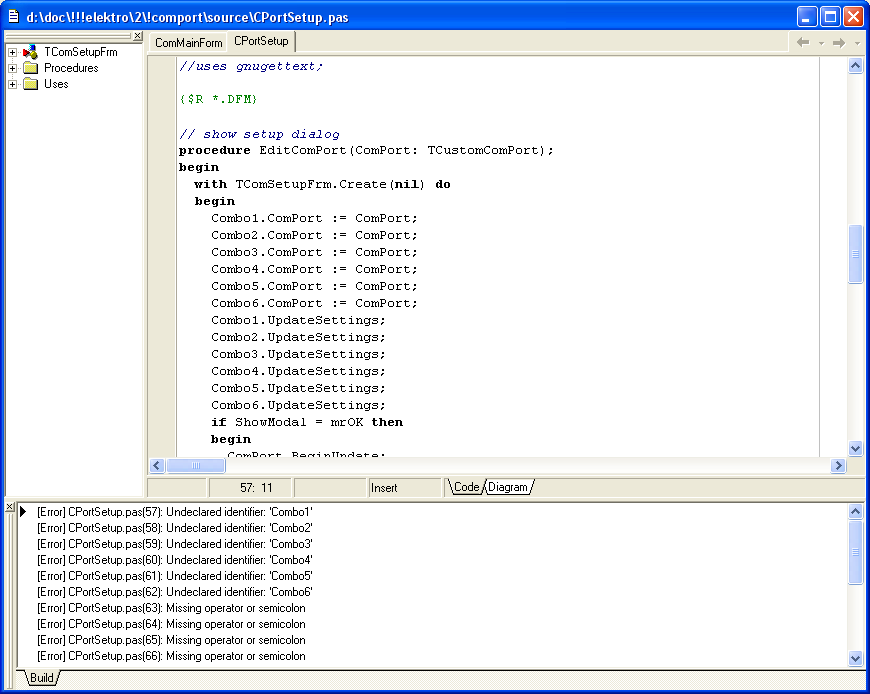Click the editor horizontal scroll thumb

coord(196,465)
